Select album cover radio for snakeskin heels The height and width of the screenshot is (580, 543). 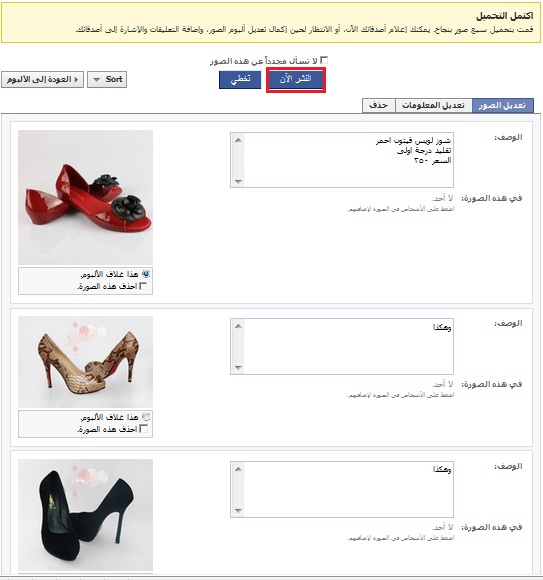tap(146, 417)
